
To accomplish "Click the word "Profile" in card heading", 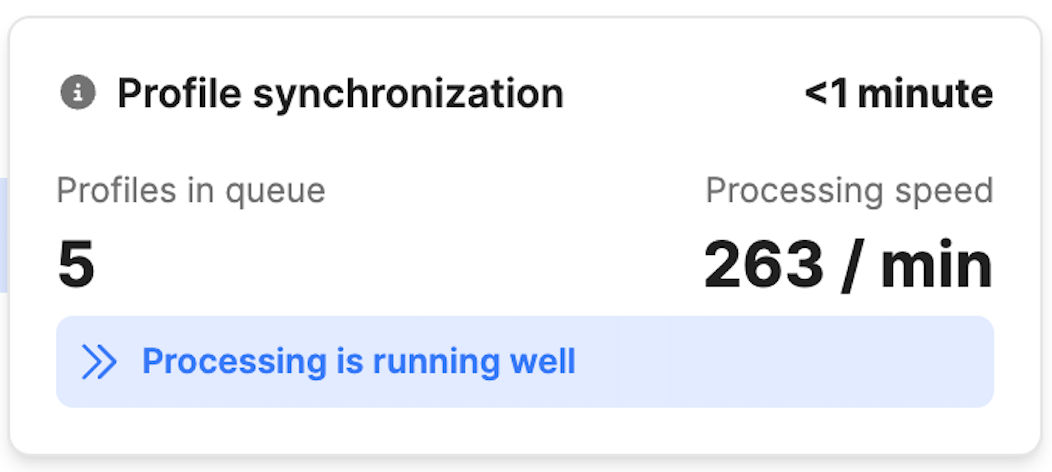I will click(x=178, y=94).
